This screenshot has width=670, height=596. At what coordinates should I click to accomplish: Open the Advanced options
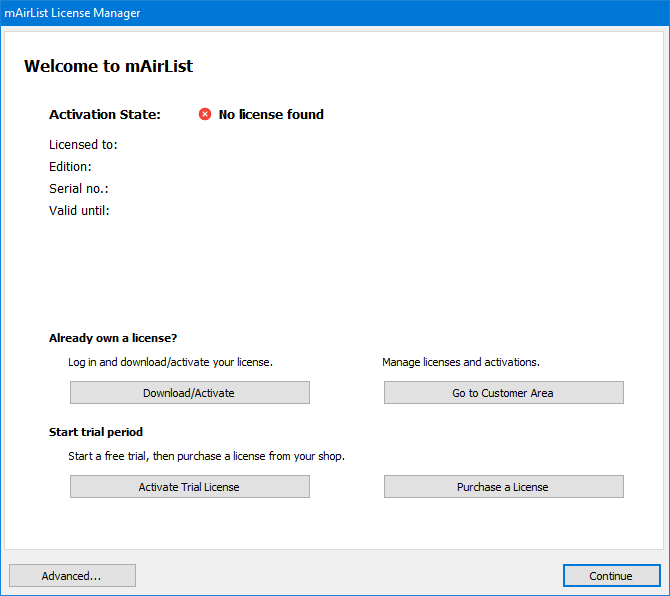(72, 576)
